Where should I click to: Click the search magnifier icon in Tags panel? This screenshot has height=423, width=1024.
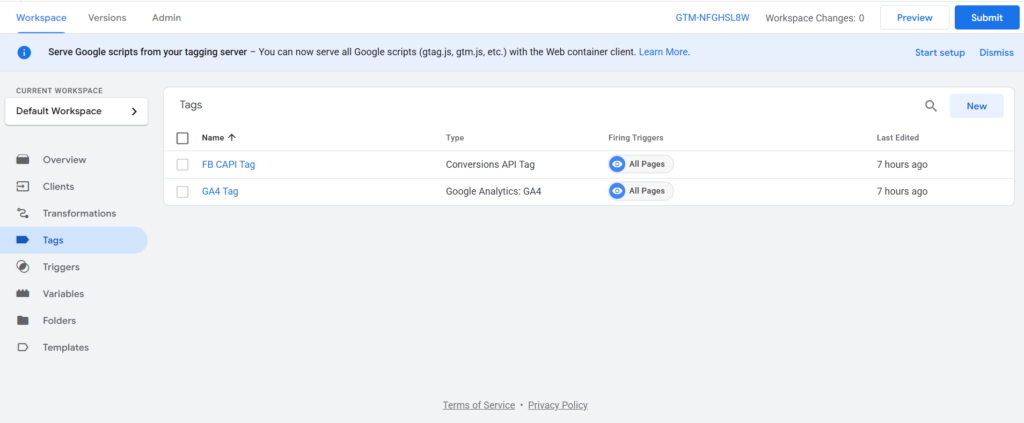pyautogui.click(x=931, y=106)
